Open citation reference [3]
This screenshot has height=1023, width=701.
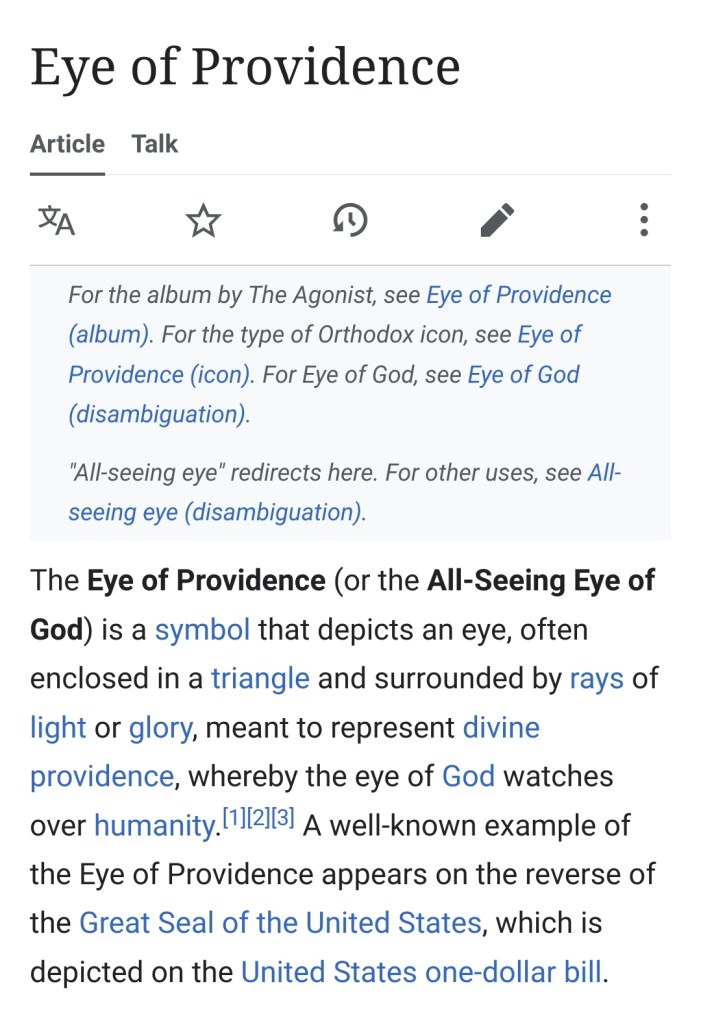tap(282, 820)
